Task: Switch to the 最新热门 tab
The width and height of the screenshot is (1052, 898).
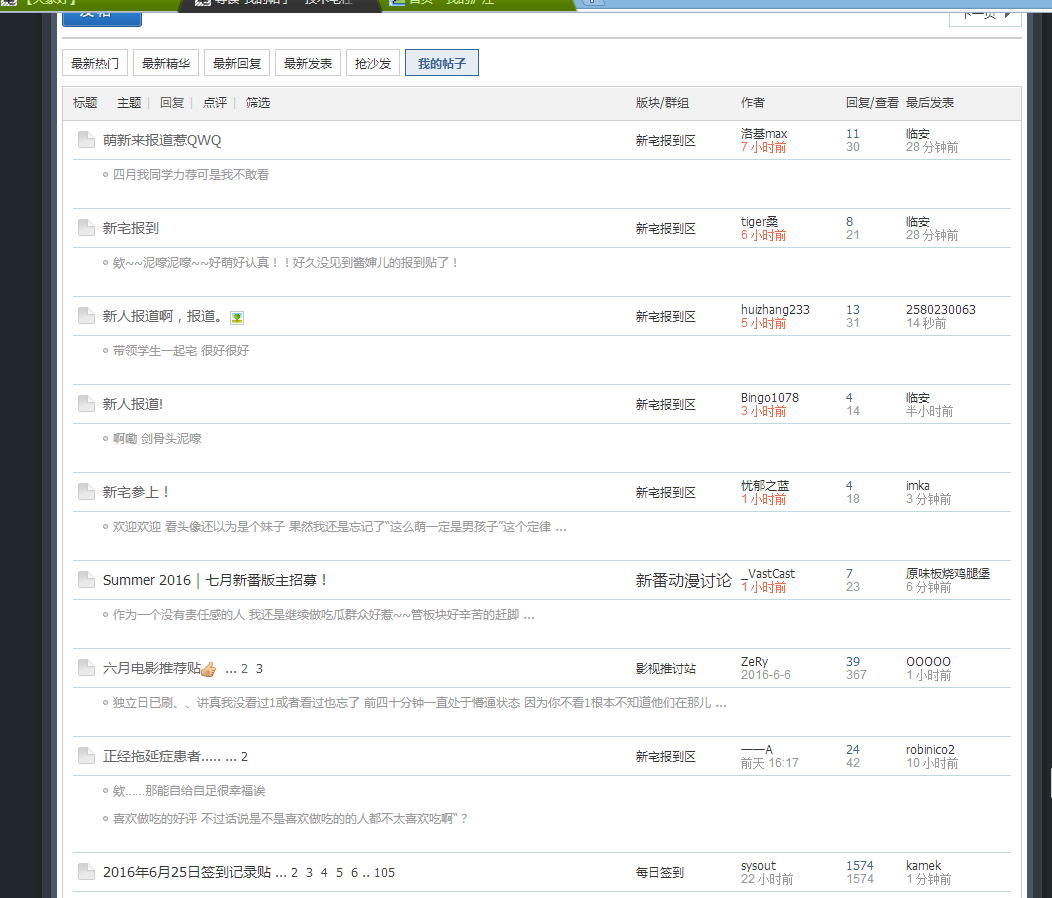Action: click(95, 63)
